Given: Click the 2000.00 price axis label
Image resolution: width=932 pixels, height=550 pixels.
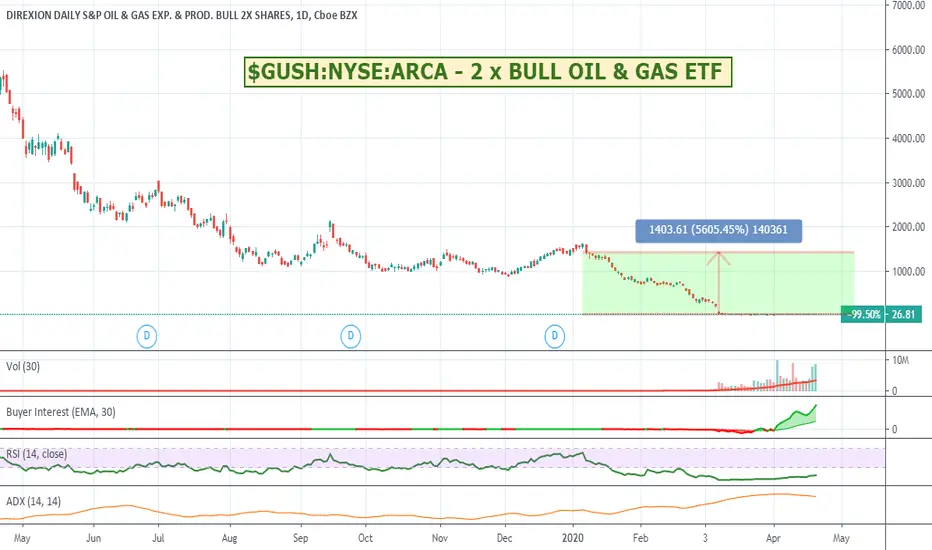Looking at the screenshot, I should coord(908,227).
